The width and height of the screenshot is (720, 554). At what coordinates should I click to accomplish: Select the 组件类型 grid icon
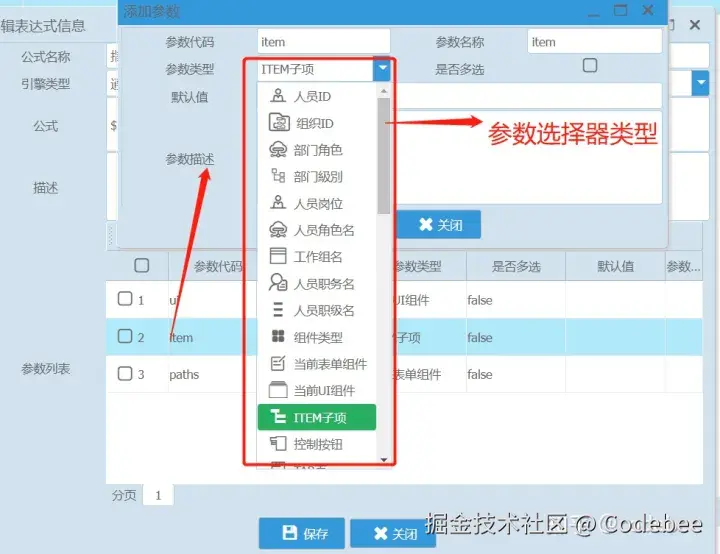coord(278,336)
